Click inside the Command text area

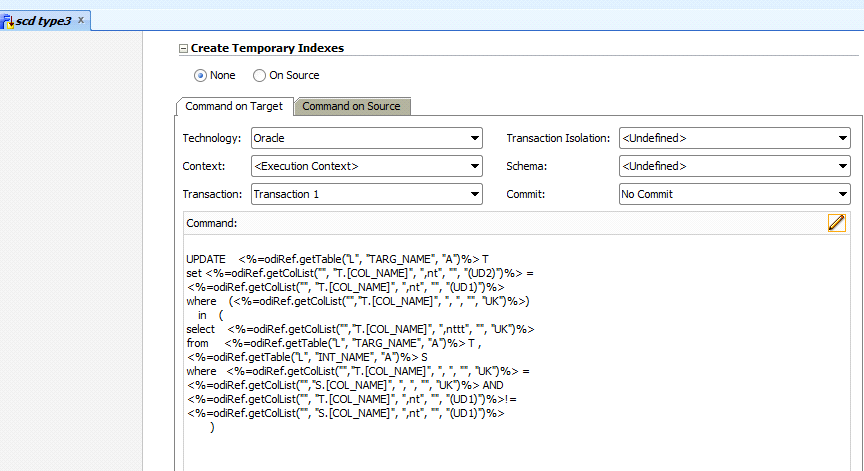point(516,353)
